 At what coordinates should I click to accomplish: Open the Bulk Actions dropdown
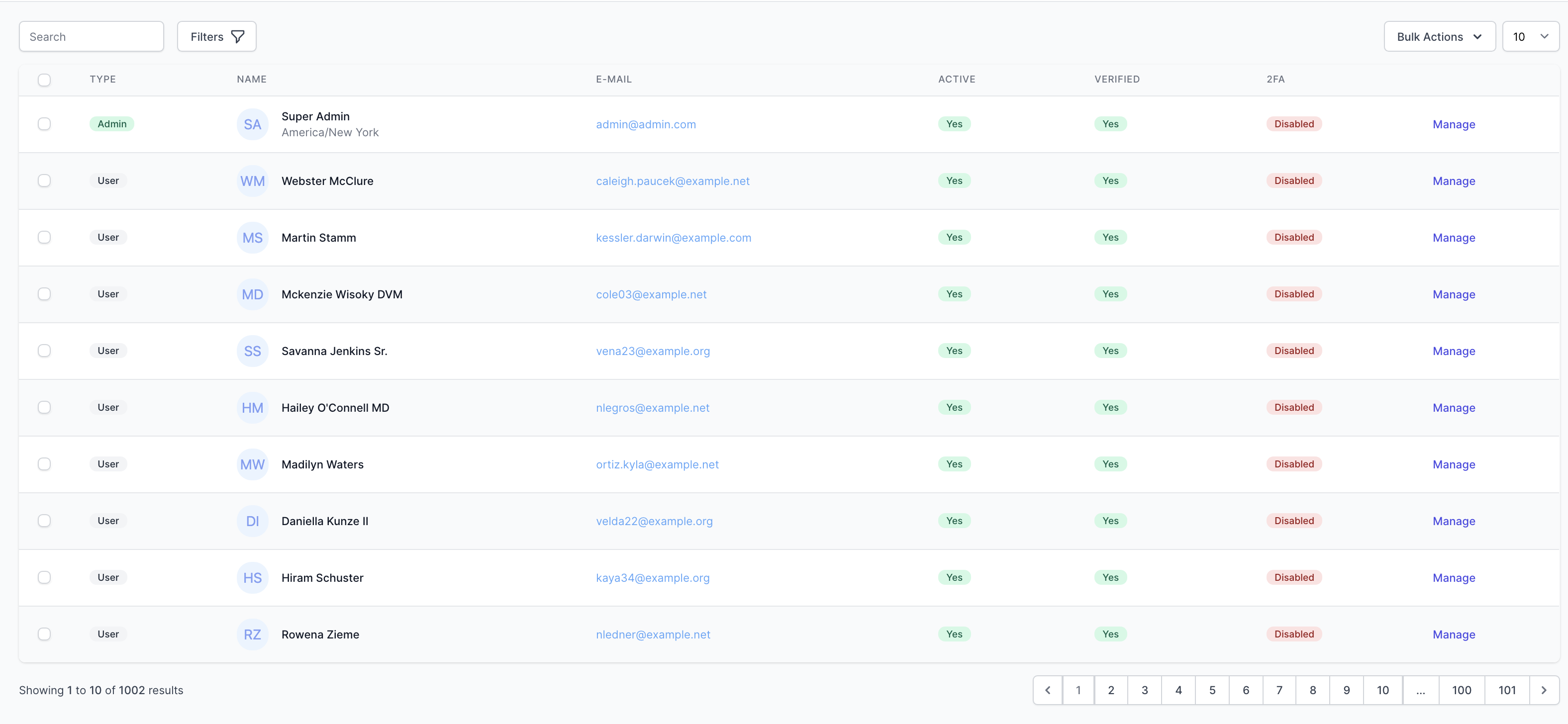(x=1440, y=36)
